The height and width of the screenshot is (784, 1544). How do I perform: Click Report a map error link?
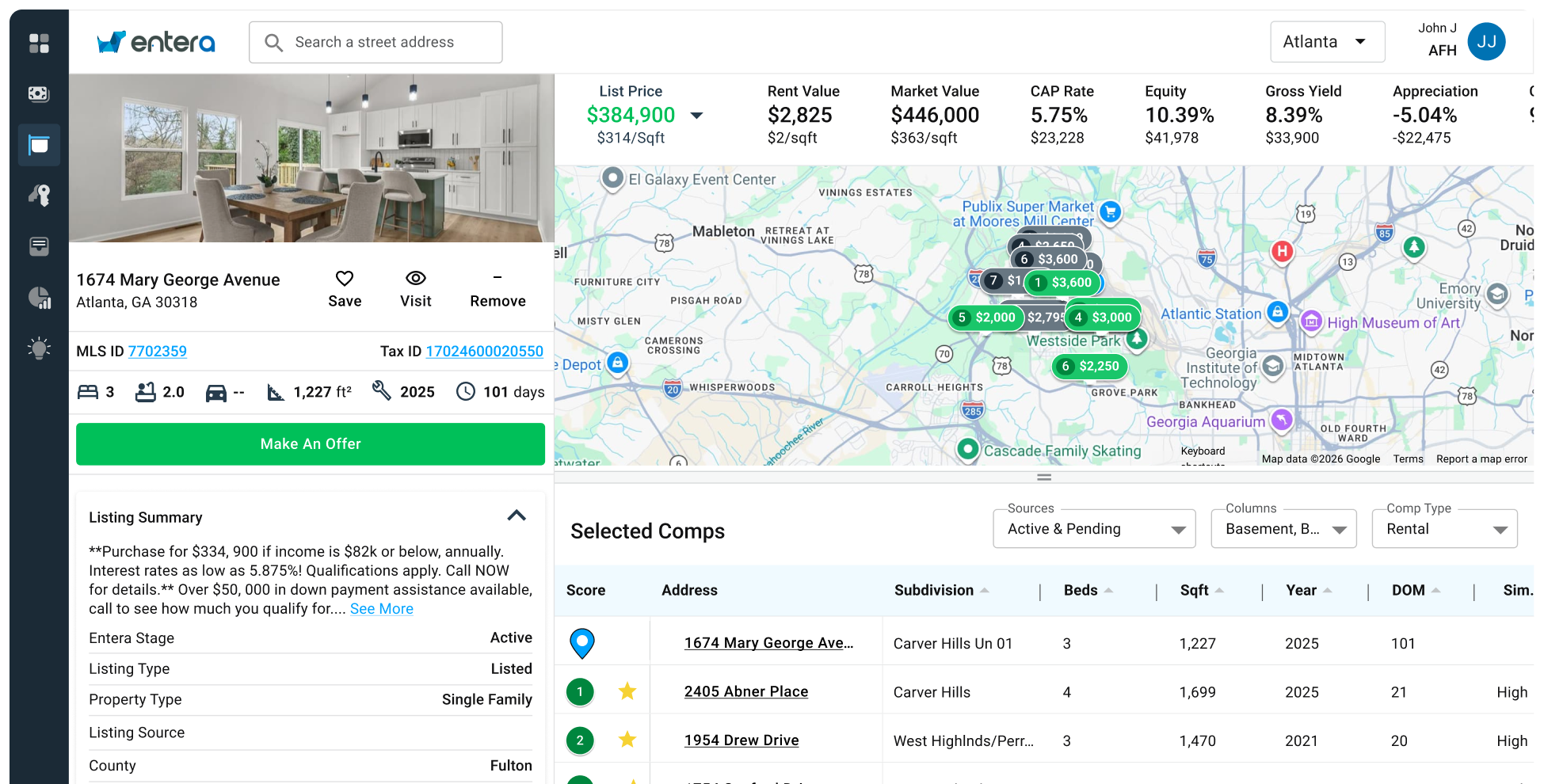1481,459
